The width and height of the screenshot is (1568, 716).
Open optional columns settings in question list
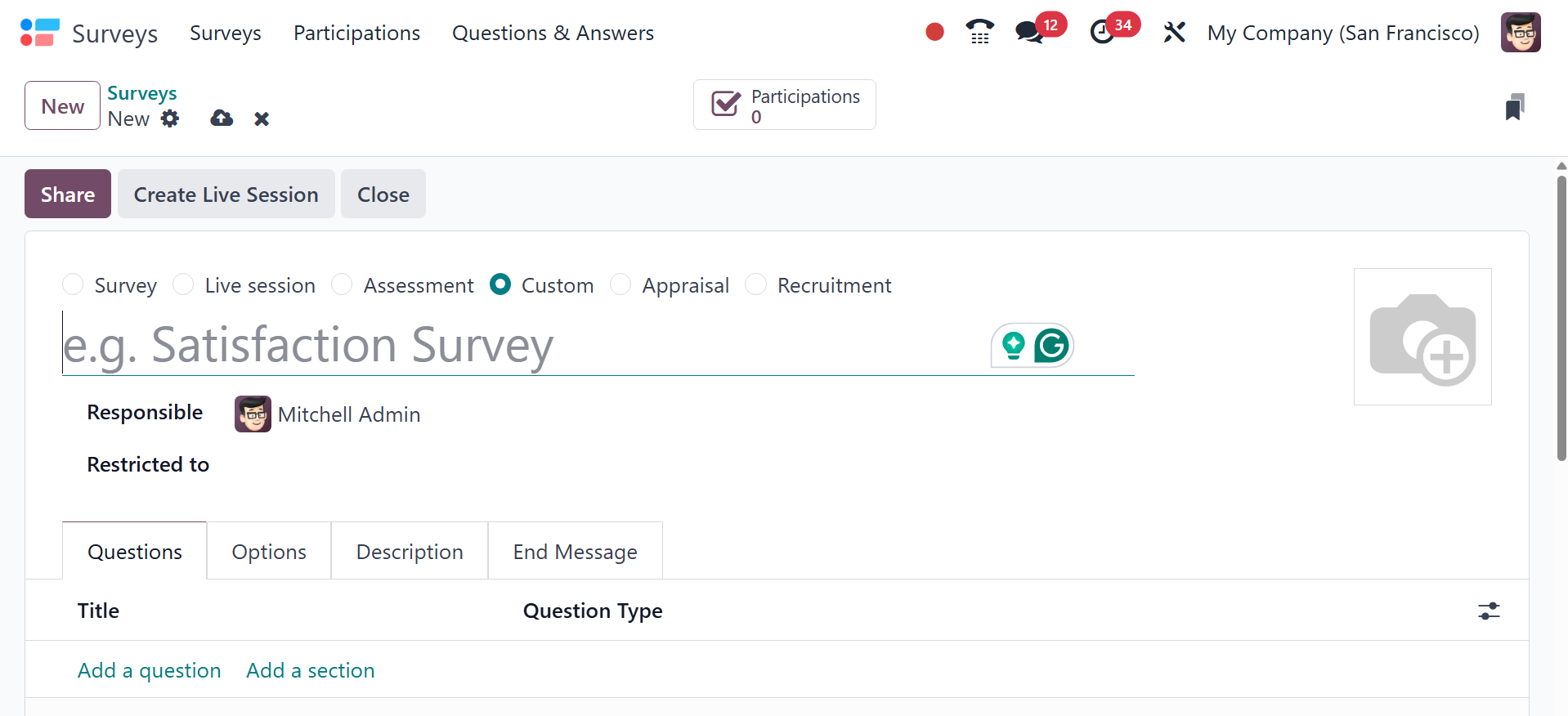(x=1489, y=611)
